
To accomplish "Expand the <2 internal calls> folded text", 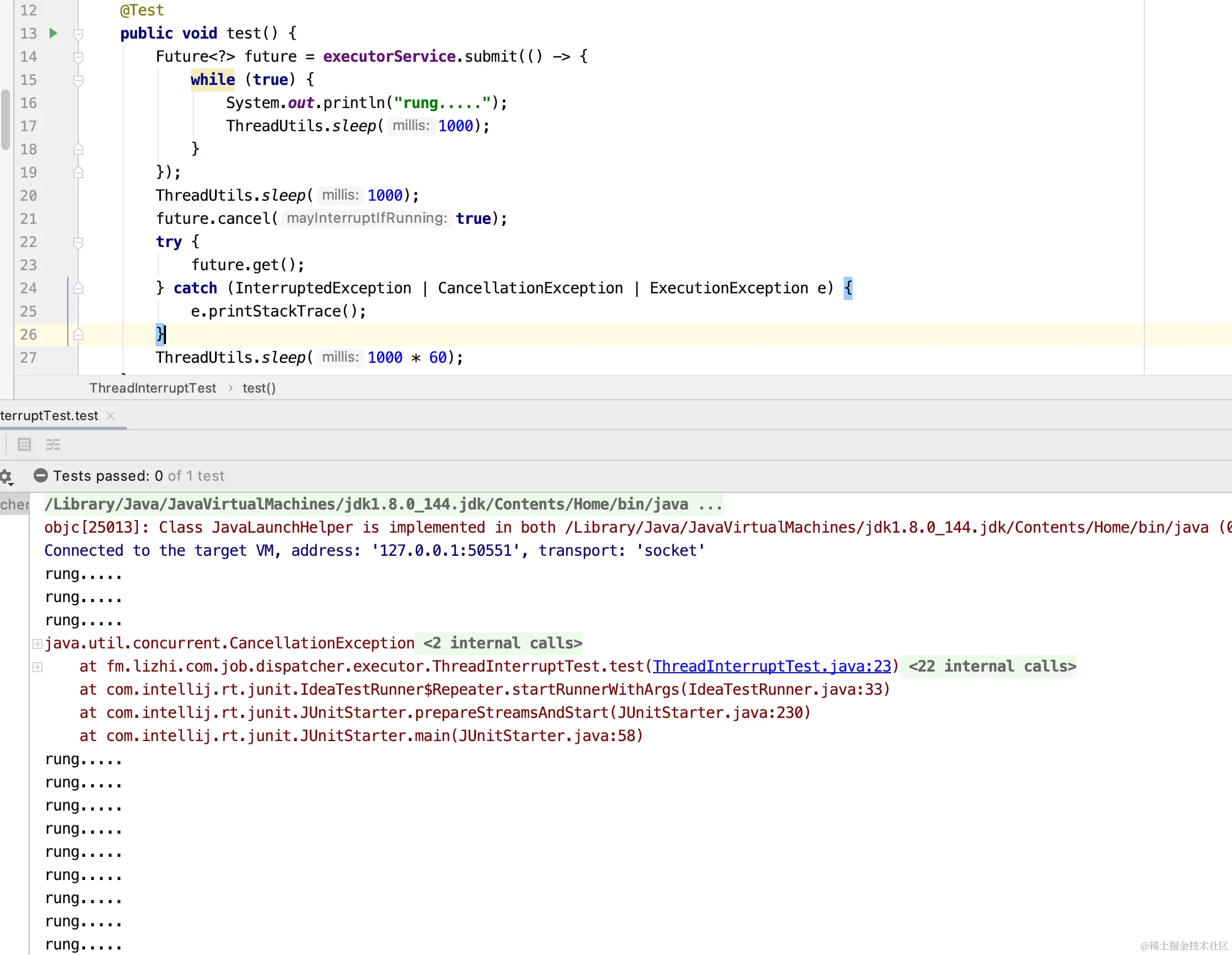I will (x=502, y=643).
